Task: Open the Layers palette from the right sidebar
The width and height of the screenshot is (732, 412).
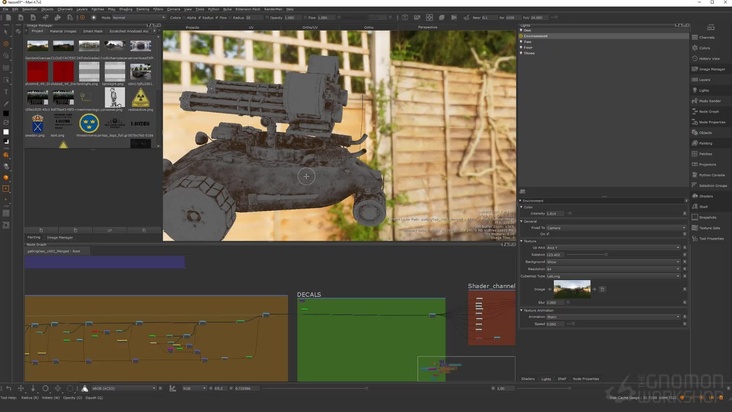Action: click(x=704, y=80)
